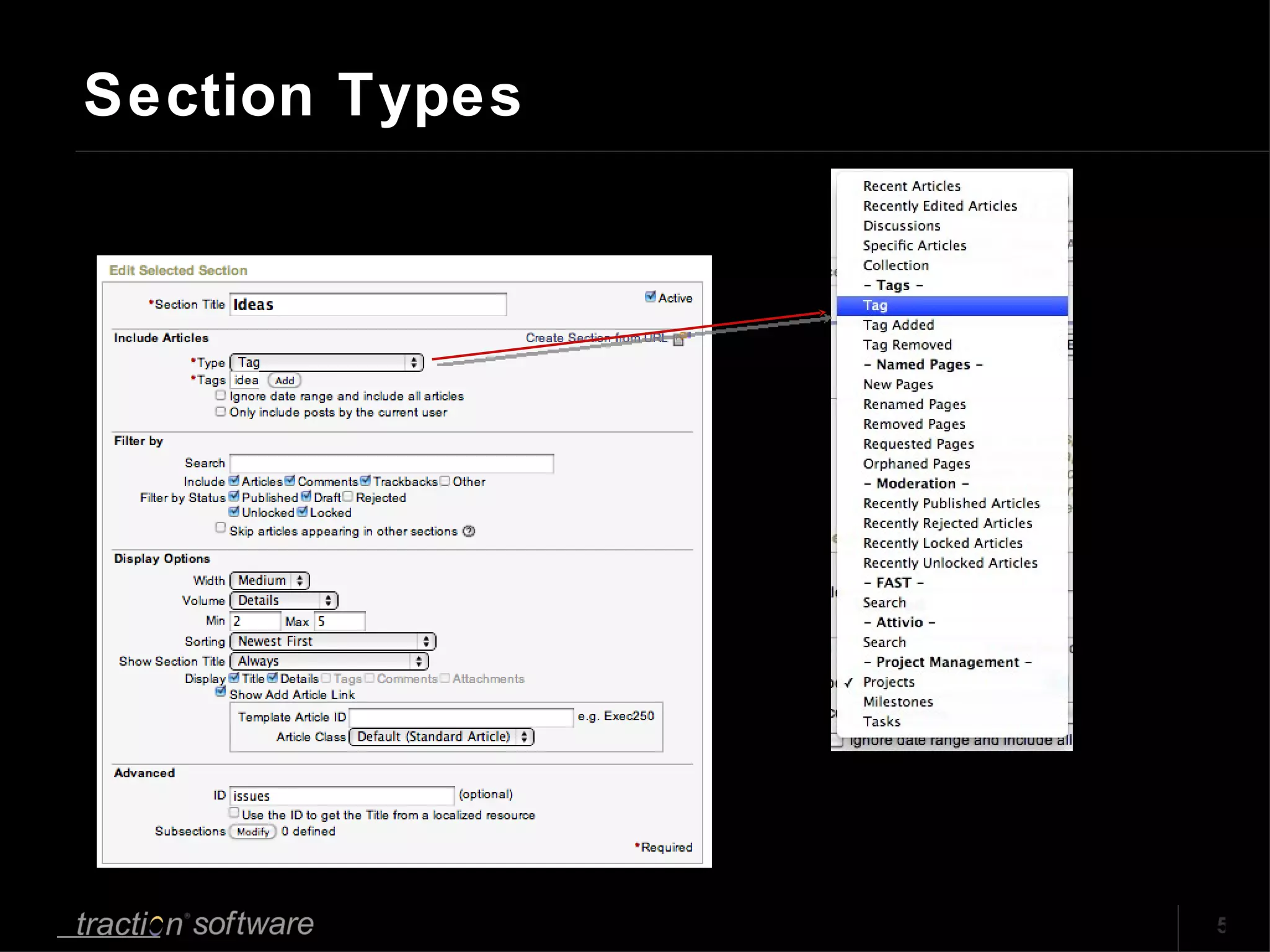Choose Discussions in the type list
Image resolution: width=1270 pixels, height=952 pixels.
click(952, 226)
